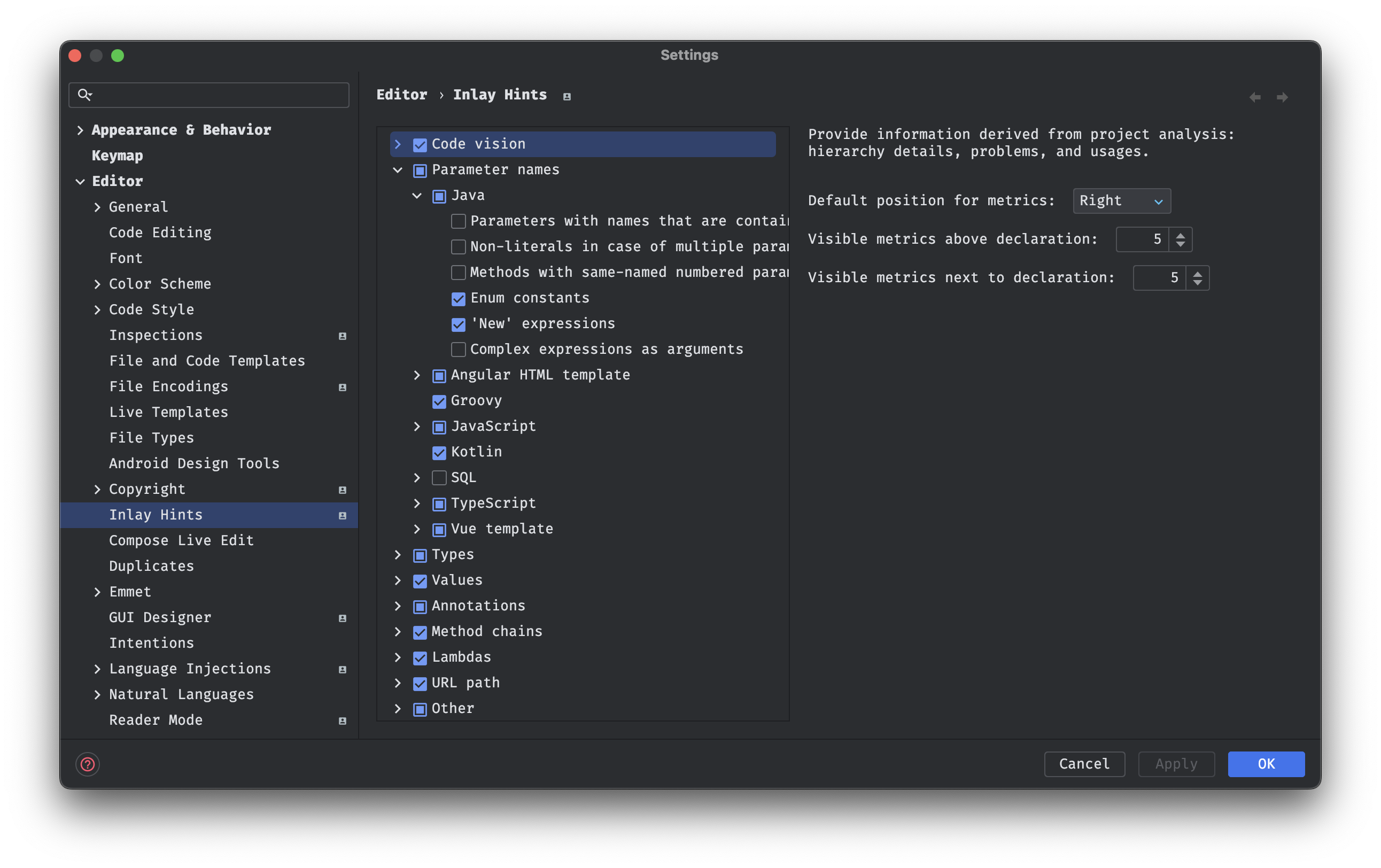The height and width of the screenshot is (868, 1381).
Task: Expand the Angular HTML template node
Action: click(417, 375)
